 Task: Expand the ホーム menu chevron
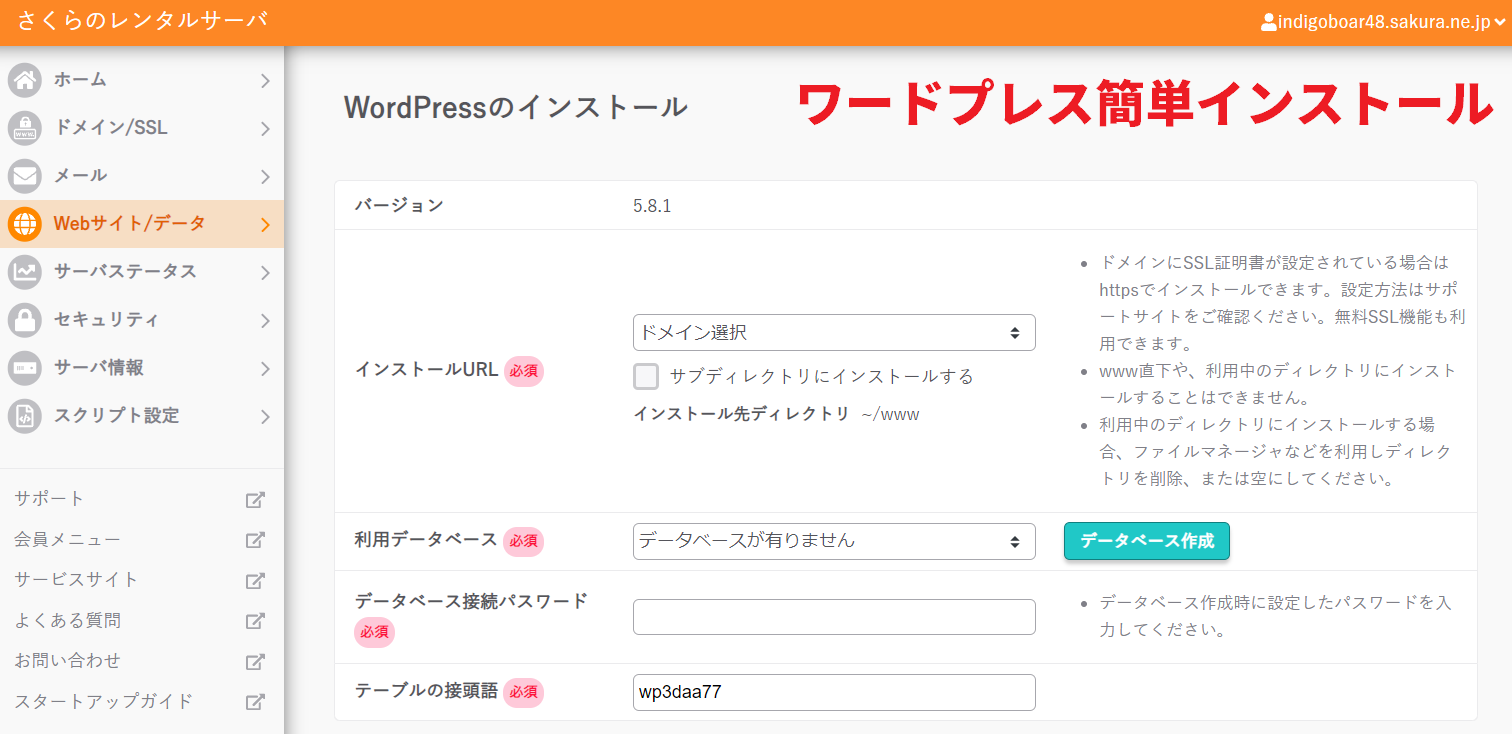pyautogui.click(x=265, y=81)
